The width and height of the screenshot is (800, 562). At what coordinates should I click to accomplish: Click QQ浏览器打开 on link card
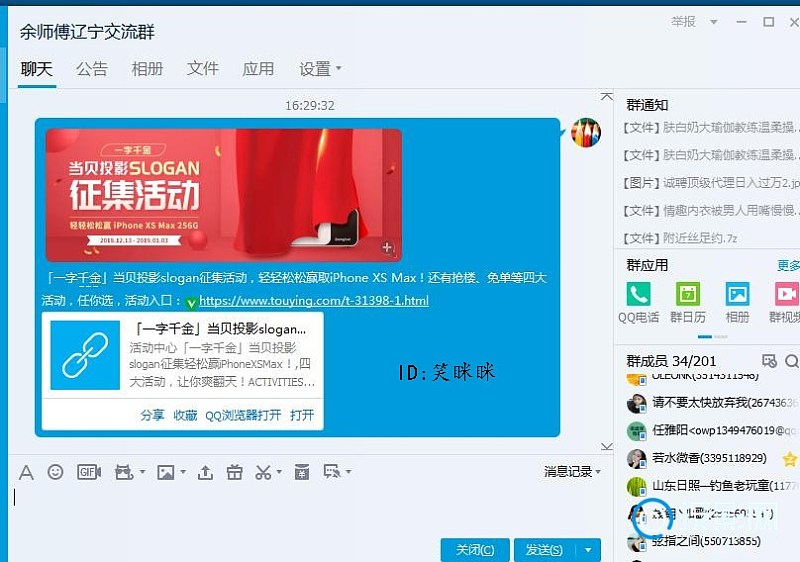point(243,415)
